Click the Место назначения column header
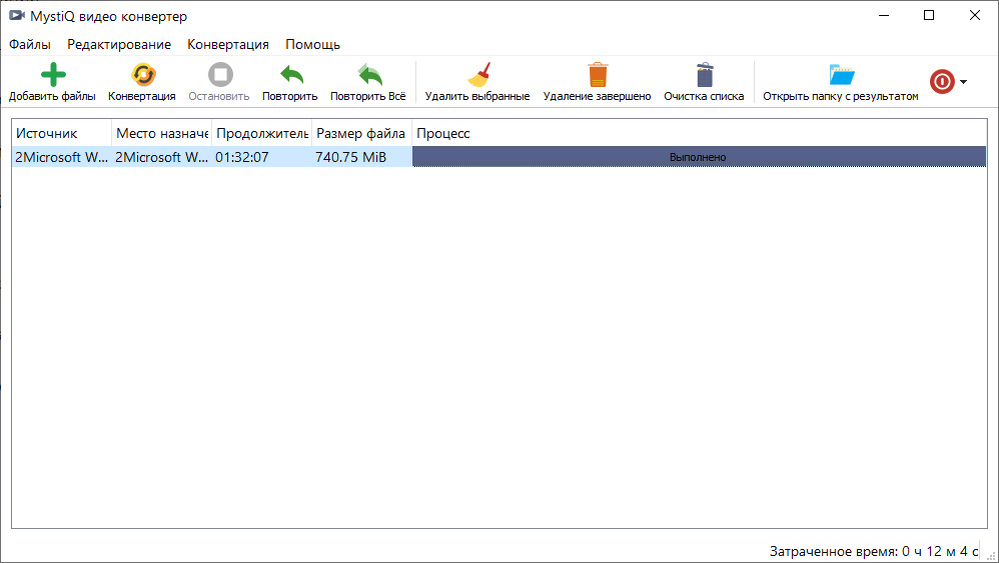The height and width of the screenshot is (563, 999). pyautogui.click(x=162, y=133)
